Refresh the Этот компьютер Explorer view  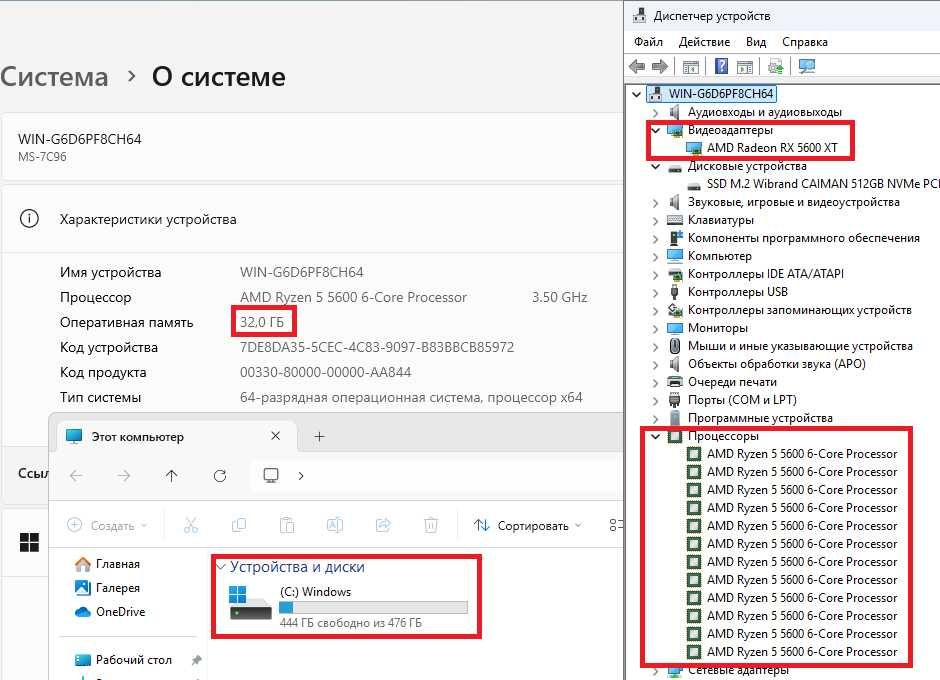pyautogui.click(x=220, y=476)
